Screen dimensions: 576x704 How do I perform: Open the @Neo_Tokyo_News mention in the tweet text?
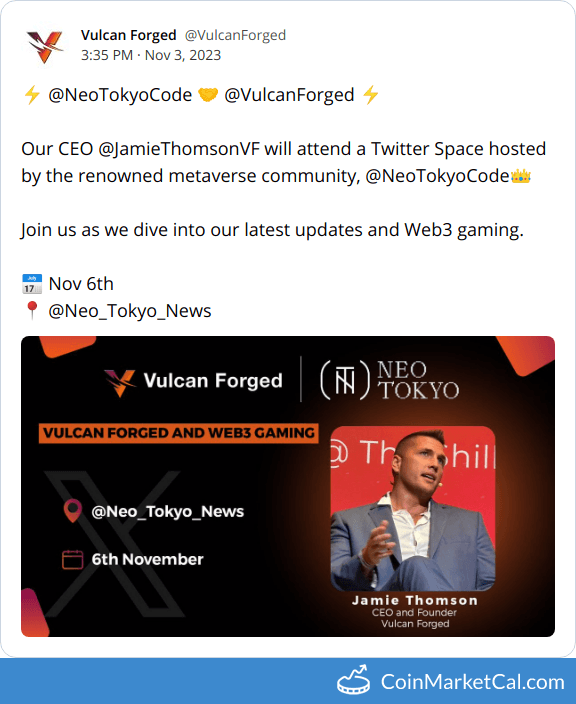coord(130,311)
